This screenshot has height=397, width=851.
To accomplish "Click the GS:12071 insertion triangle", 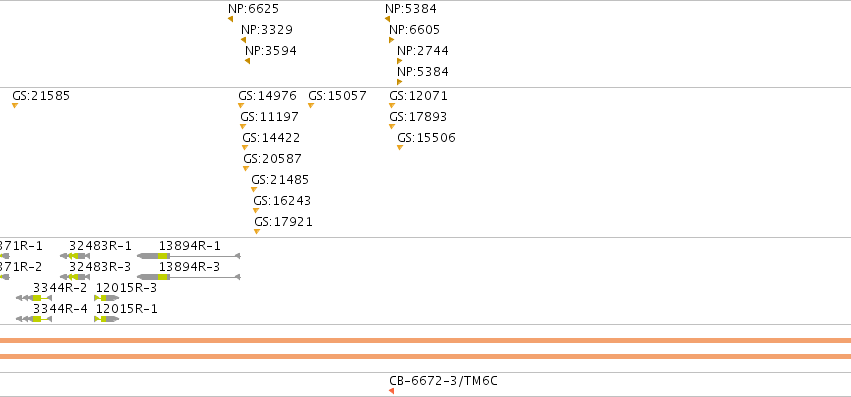I will pyautogui.click(x=392, y=105).
